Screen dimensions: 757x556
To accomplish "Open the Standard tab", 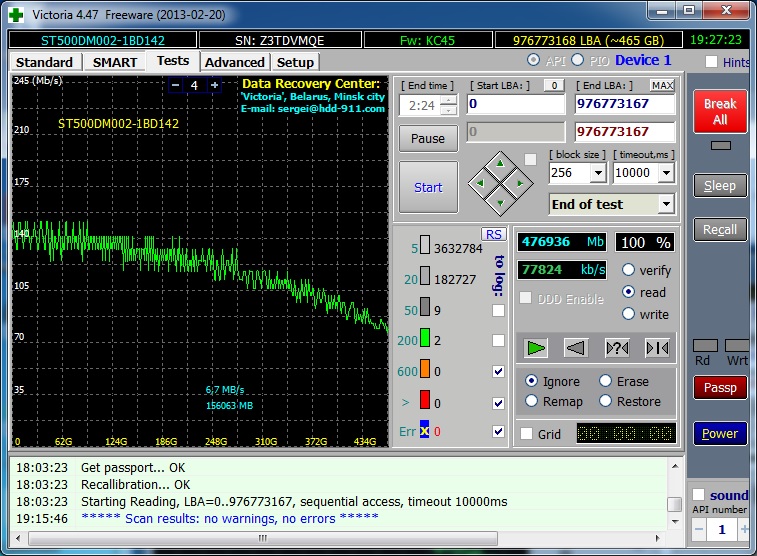I will pos(44,62).
